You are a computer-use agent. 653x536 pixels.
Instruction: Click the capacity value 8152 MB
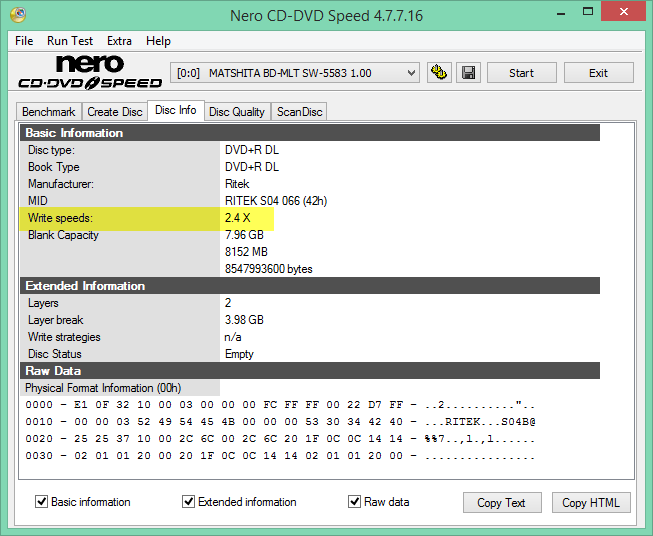246,252
